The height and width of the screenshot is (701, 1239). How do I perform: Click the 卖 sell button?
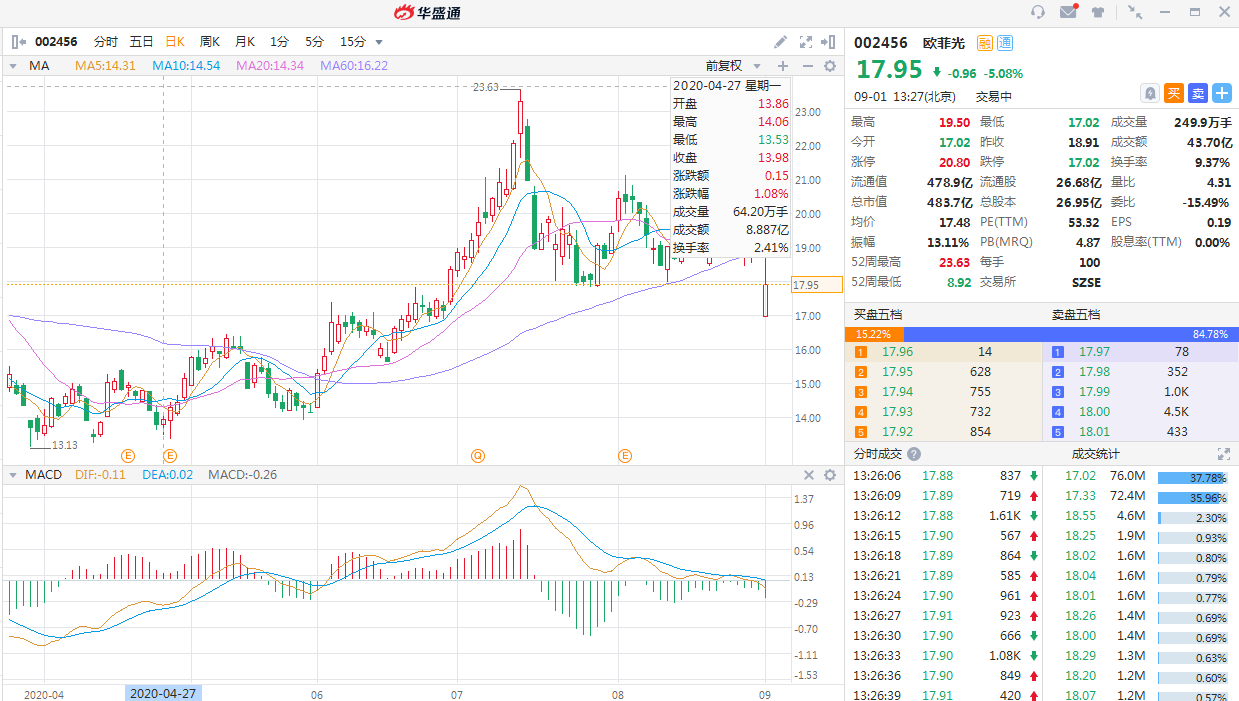click(1198, 93)
